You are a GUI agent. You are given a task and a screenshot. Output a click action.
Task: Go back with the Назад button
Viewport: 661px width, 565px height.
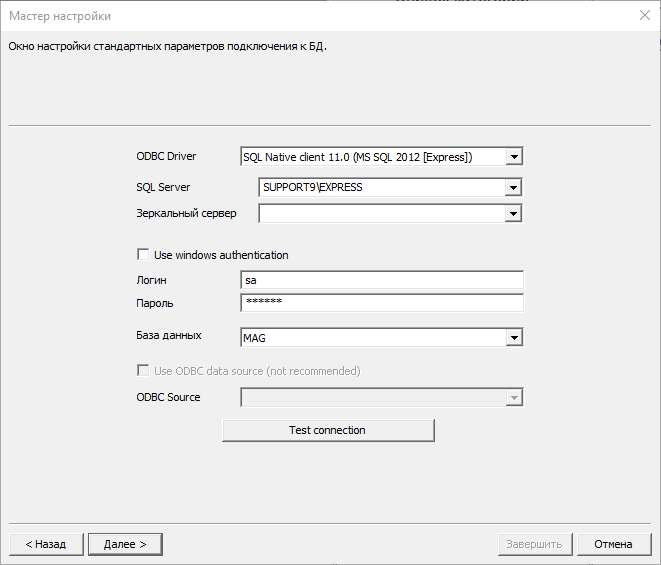(x=46, y=544)
